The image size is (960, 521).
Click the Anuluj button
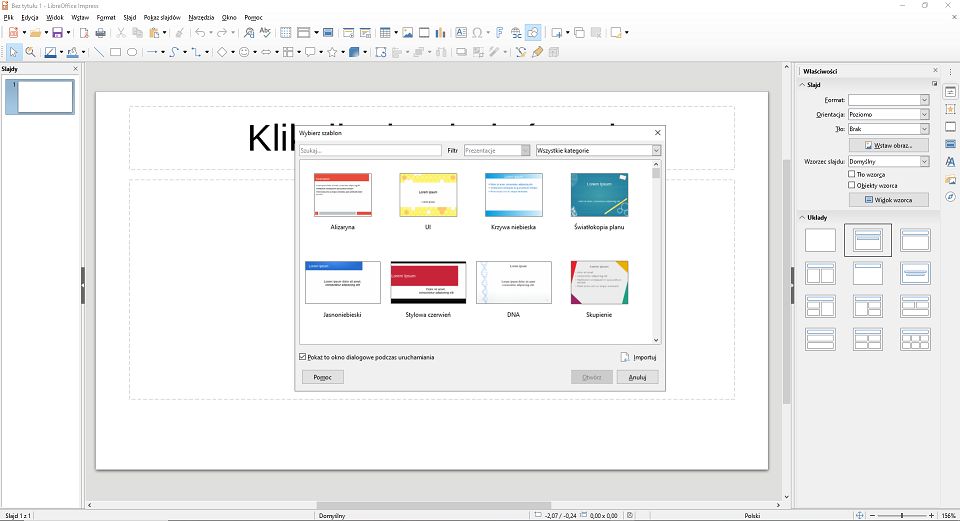637,377
